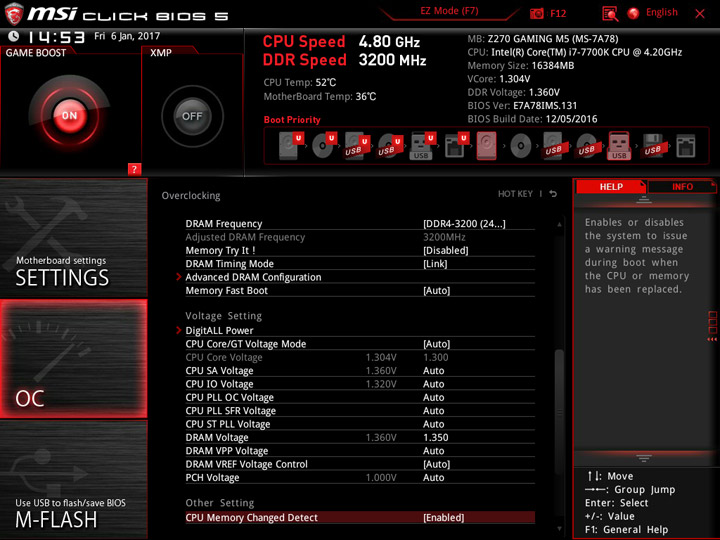Click the Game Boost question mark help icon
Image resolution: width=720 pixels, height=540 pixels.
pyautogui.click(x=134, y=169)
